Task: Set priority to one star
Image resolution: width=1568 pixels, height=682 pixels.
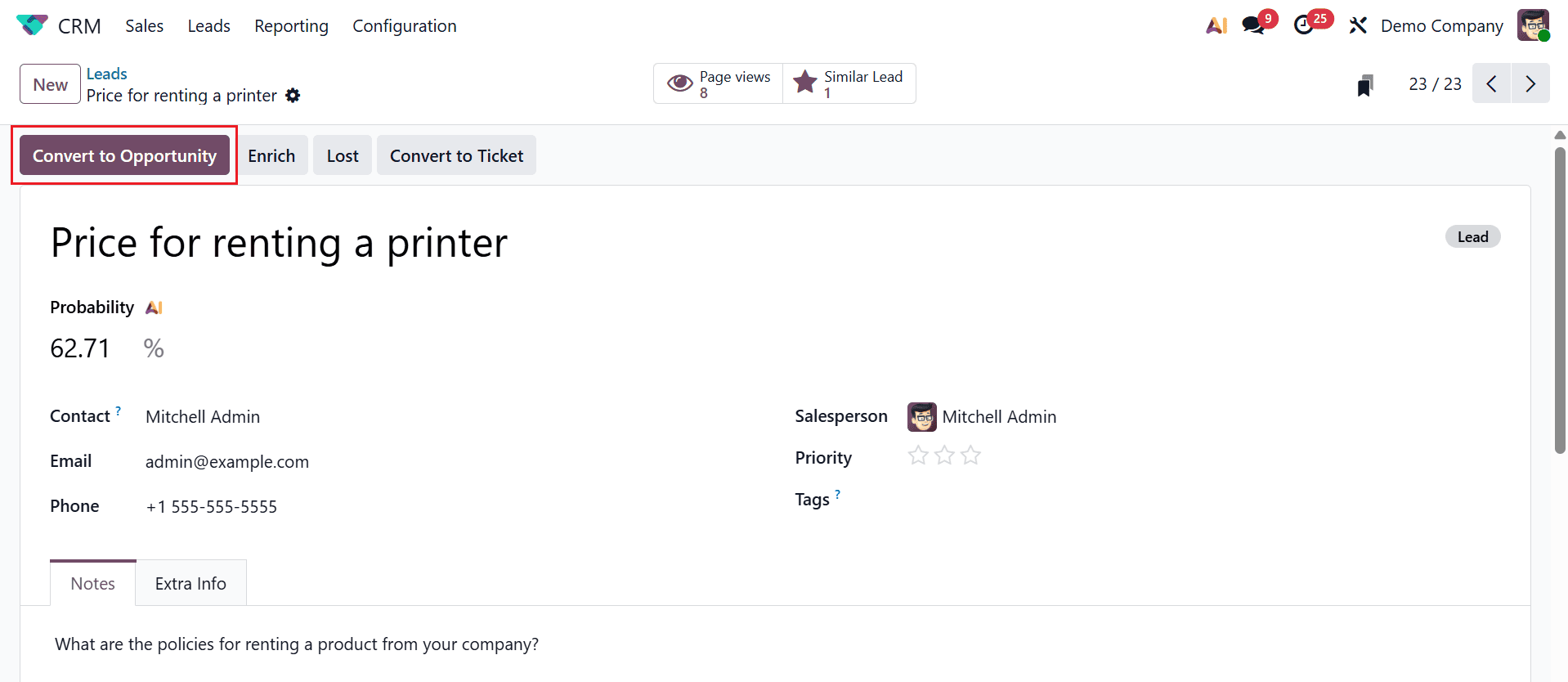Action: click(x=918, y=455)
